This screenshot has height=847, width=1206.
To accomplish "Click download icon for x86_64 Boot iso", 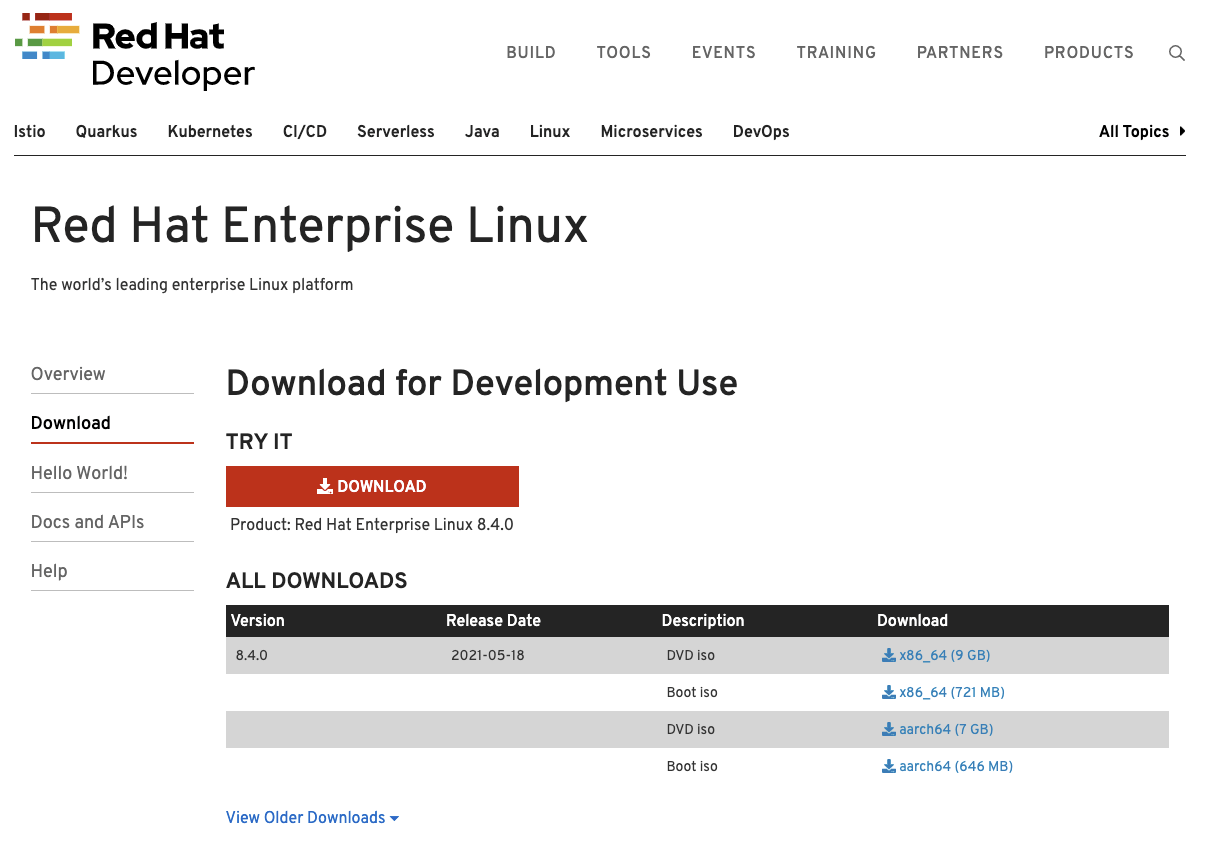I will coord(888,693).
